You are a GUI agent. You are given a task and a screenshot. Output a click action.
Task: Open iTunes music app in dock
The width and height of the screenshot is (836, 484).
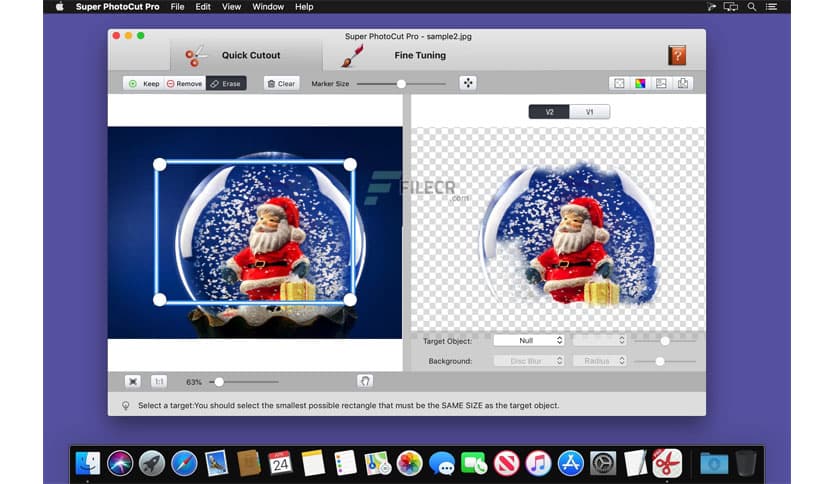(x=538, y=463)
